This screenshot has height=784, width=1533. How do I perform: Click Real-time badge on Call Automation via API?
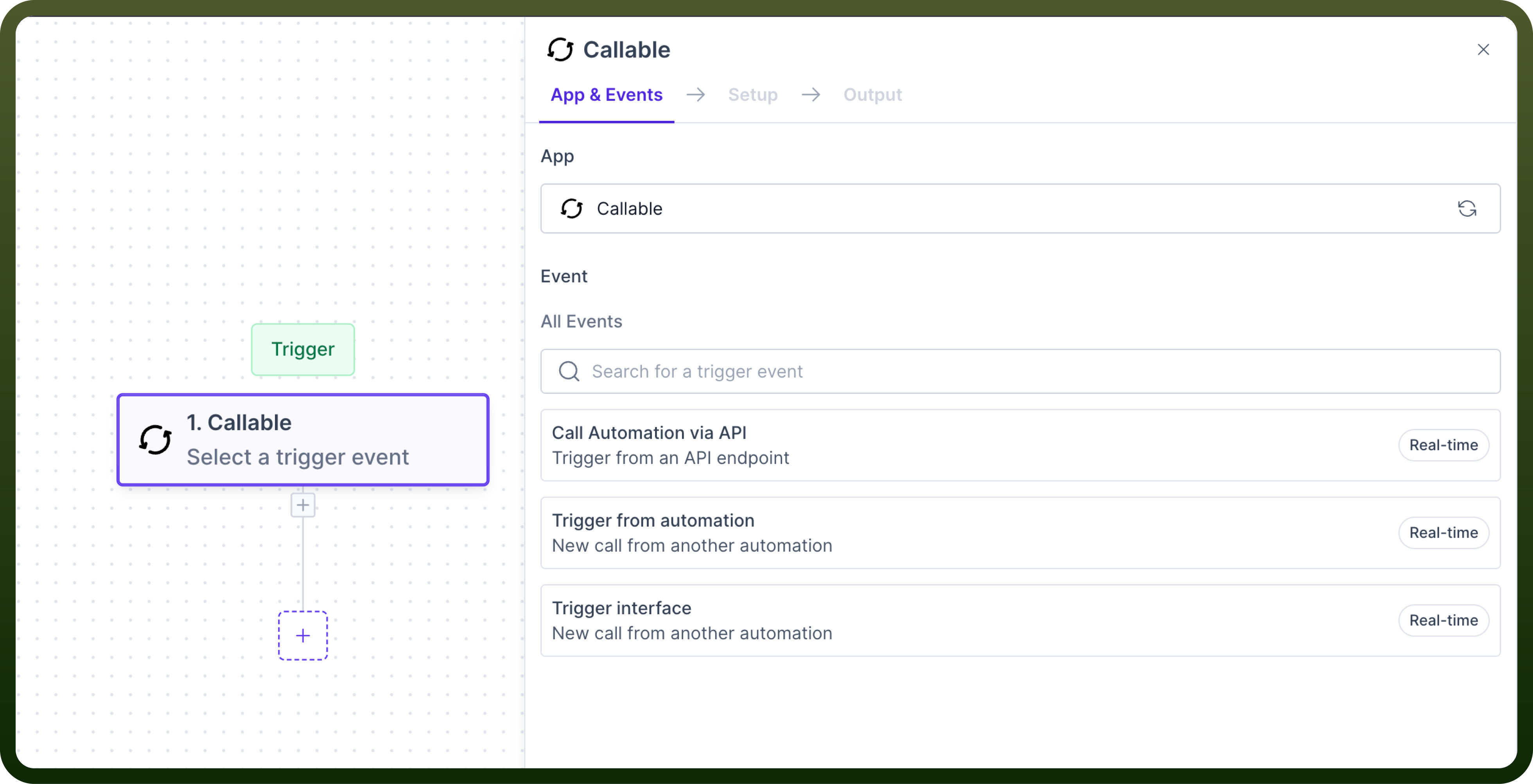click(x=1443, y=445)
